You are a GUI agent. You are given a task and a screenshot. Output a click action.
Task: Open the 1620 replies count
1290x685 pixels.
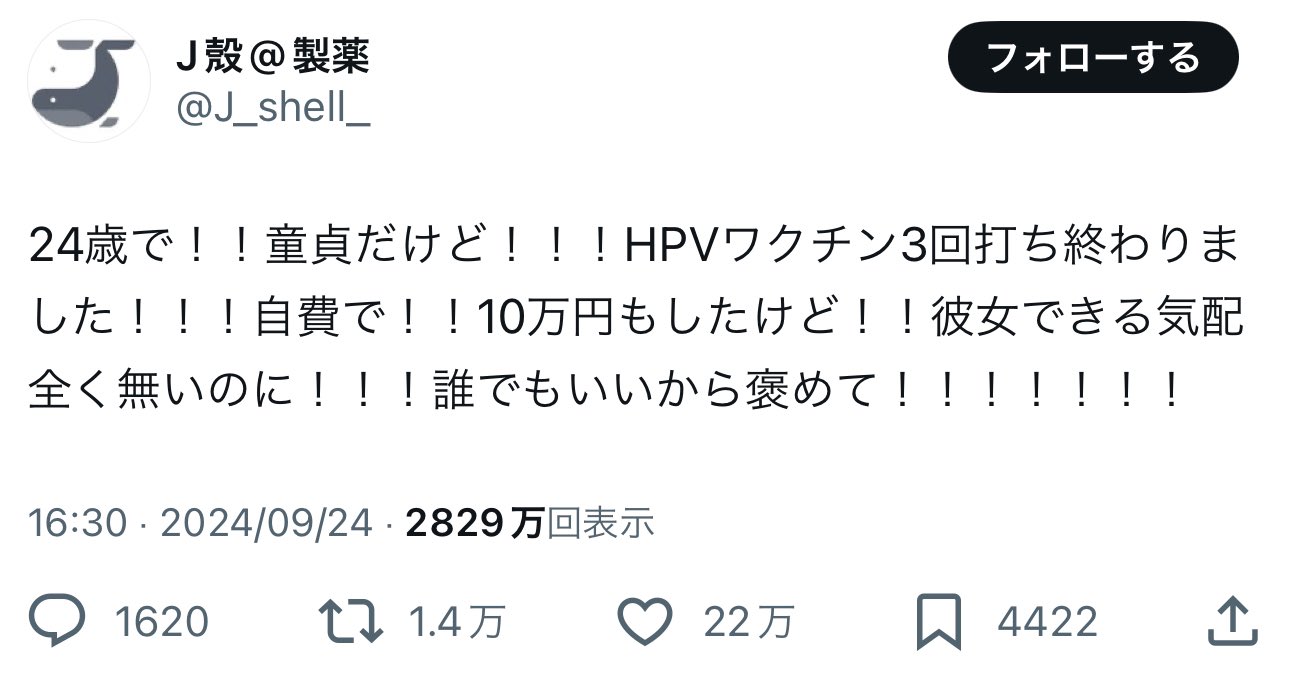pyautogui.click(x=162, y=623)
